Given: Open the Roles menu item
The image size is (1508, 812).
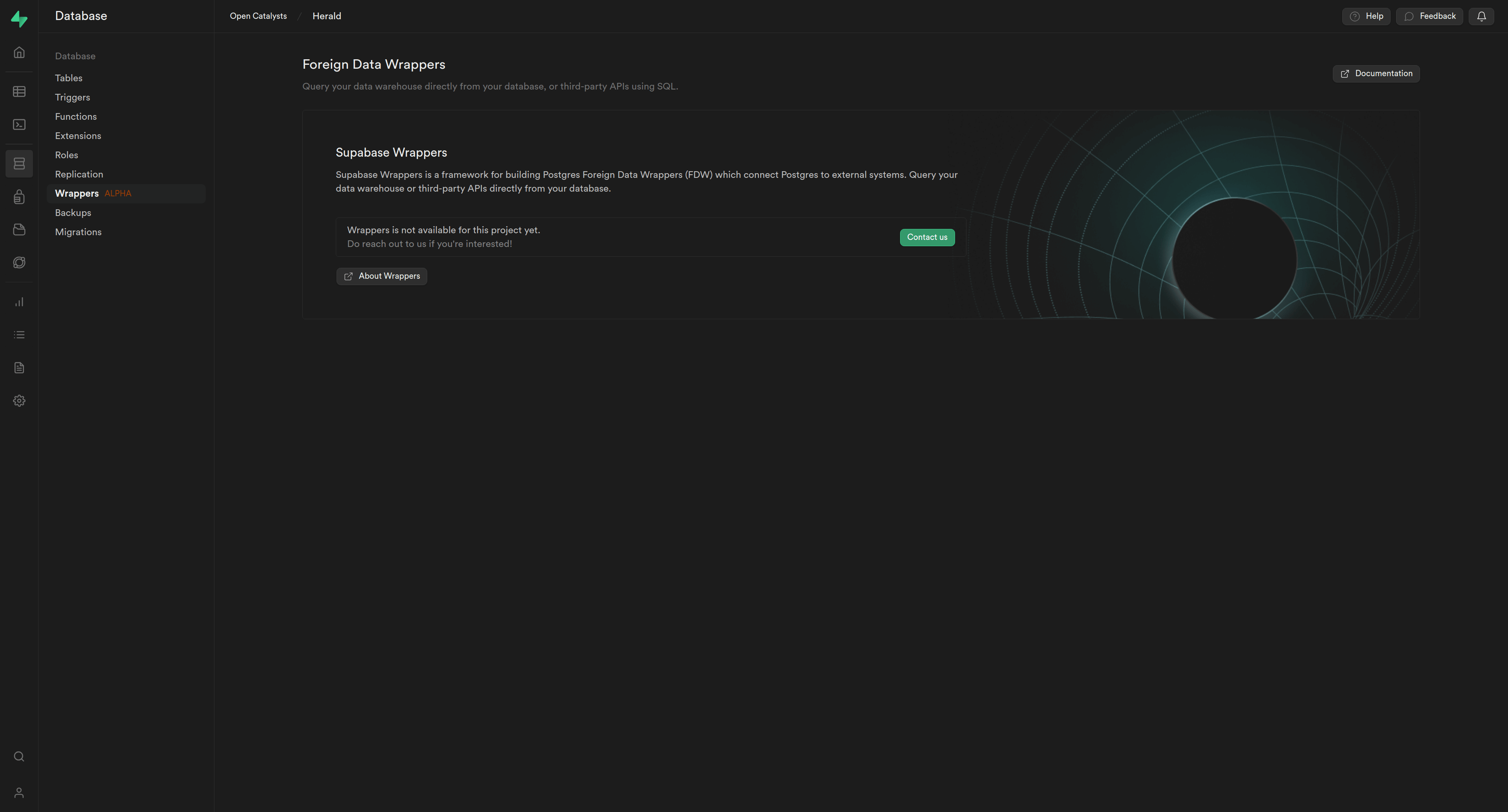Looking at the screenshot, I should (126, 155).
